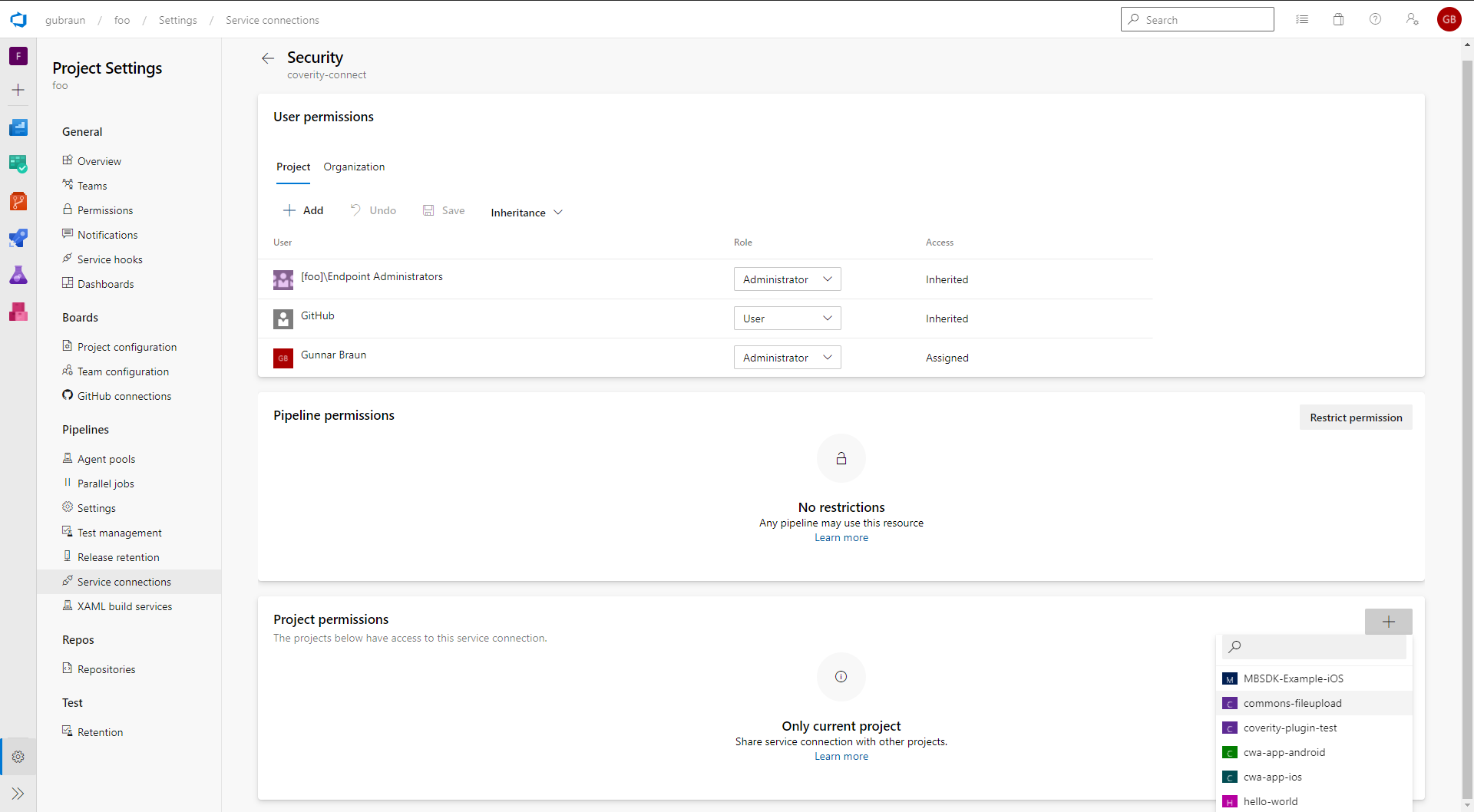Open user settings gear-person icon
The width and height of the screenshot is (1474, 812).
point(1413,19)
